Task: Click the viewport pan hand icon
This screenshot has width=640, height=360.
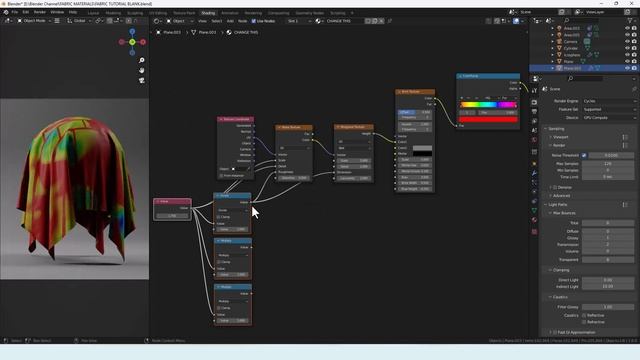Action: pyautogui.click(x=142, y=71)
